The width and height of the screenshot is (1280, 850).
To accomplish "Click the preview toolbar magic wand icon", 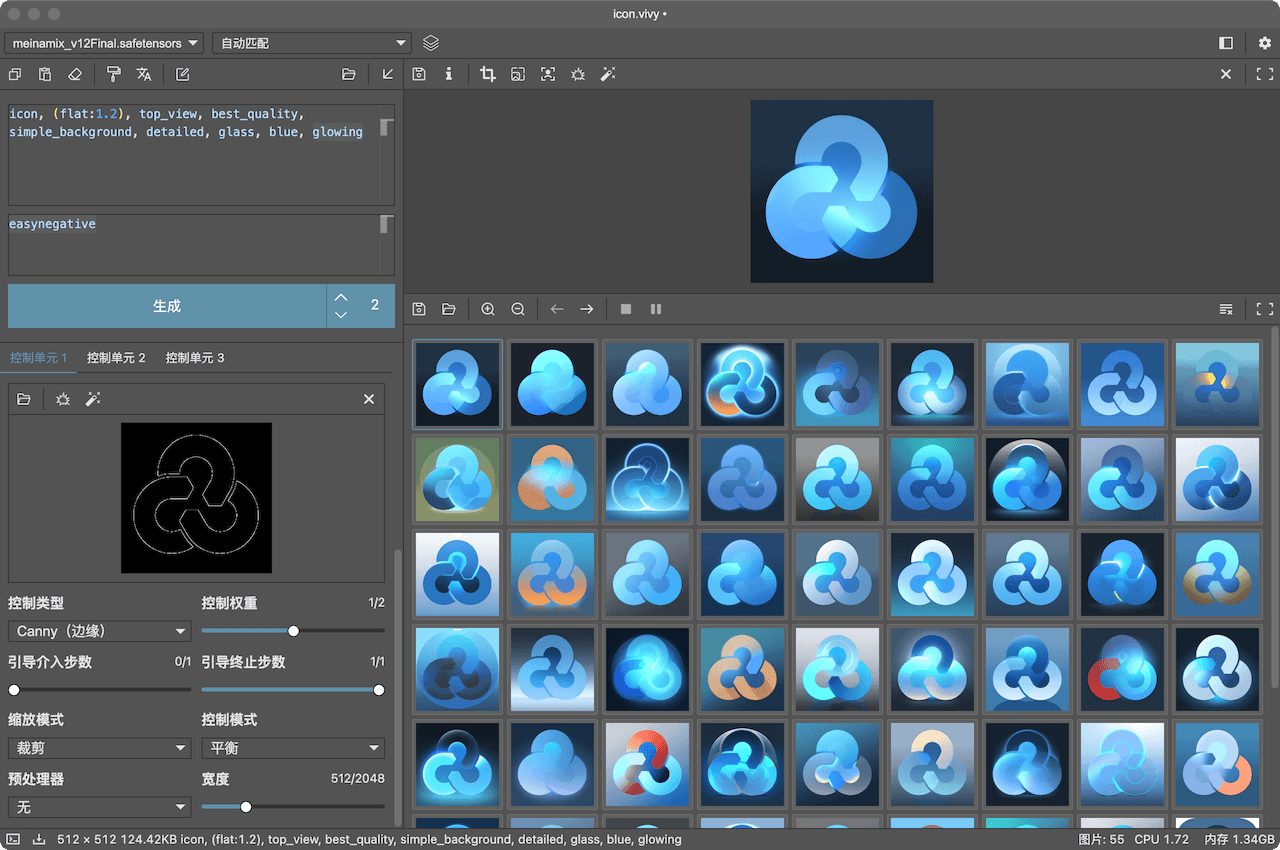I will click(x=608, y=74).
